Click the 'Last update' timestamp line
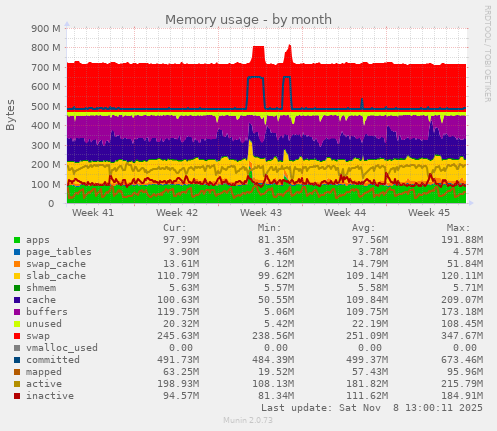Screen dimensions: 497x431 click(372, 408)
